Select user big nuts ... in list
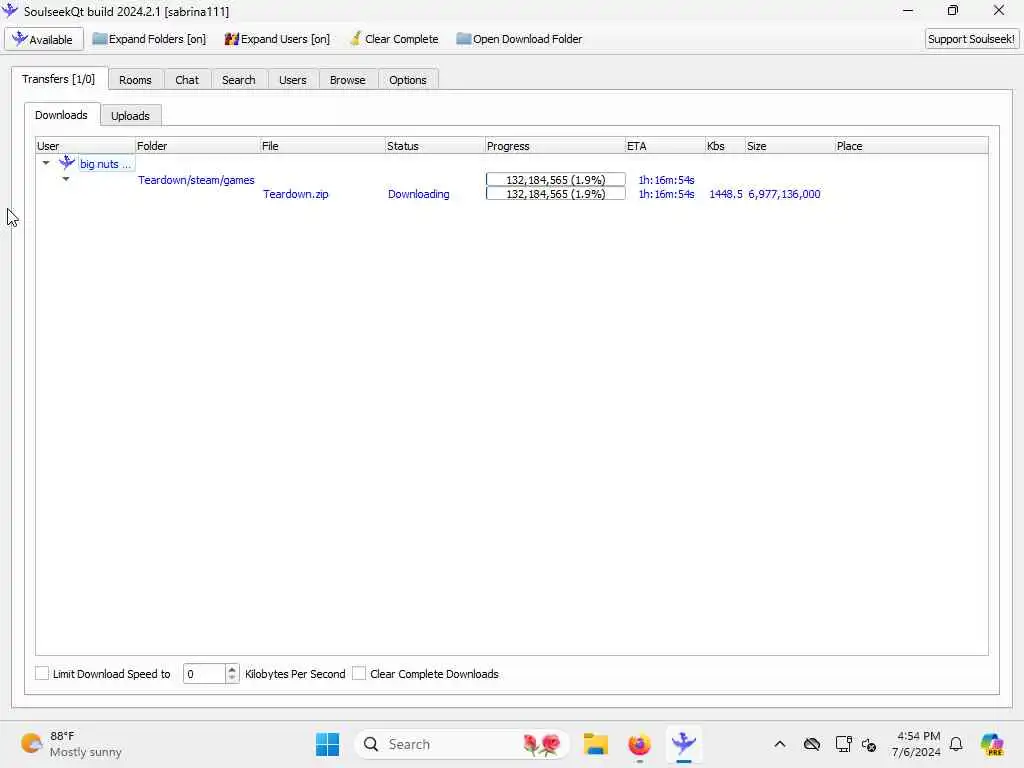Screen dimensions: 1024x768 105,164
